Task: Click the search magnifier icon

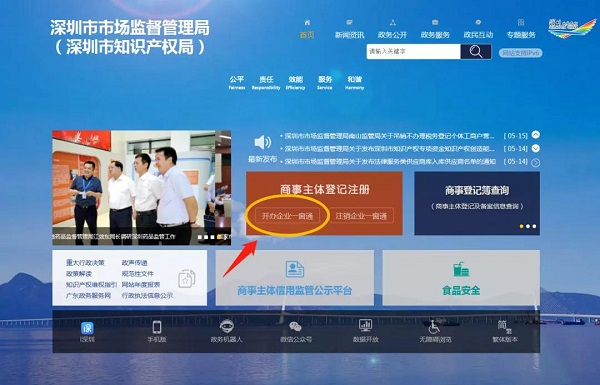Action: (x=476, y=51)
